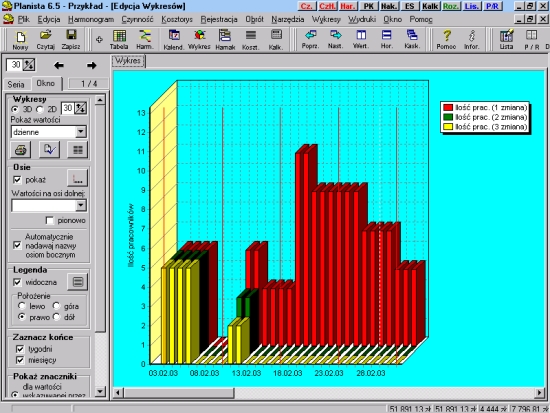Tile windows horizontally with Hor. icon
The height and width of the screenshot is (413, 550).
[387, 39]
